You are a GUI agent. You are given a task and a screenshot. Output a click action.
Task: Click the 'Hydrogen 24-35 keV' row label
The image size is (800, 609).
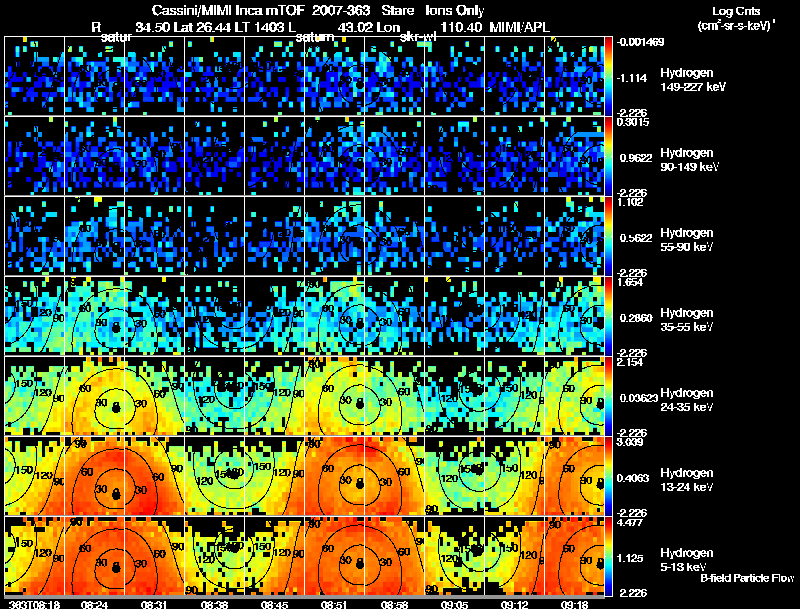point(687,400)
